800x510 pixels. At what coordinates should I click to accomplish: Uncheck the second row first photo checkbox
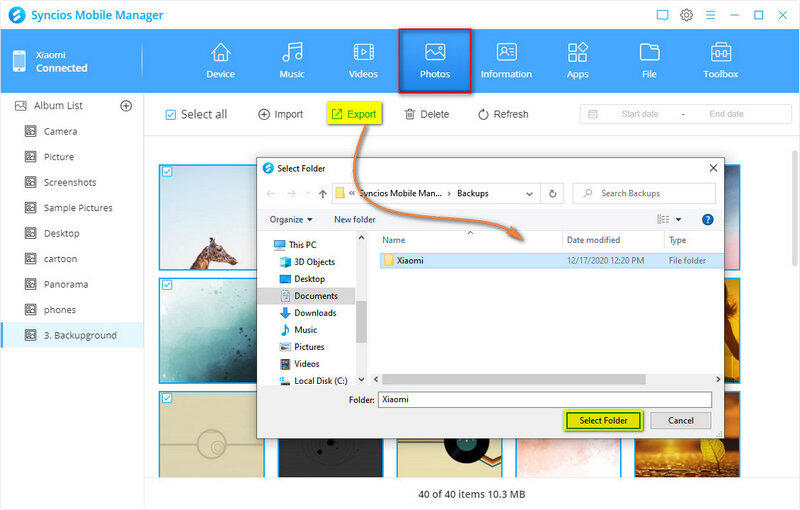point(167,286)
